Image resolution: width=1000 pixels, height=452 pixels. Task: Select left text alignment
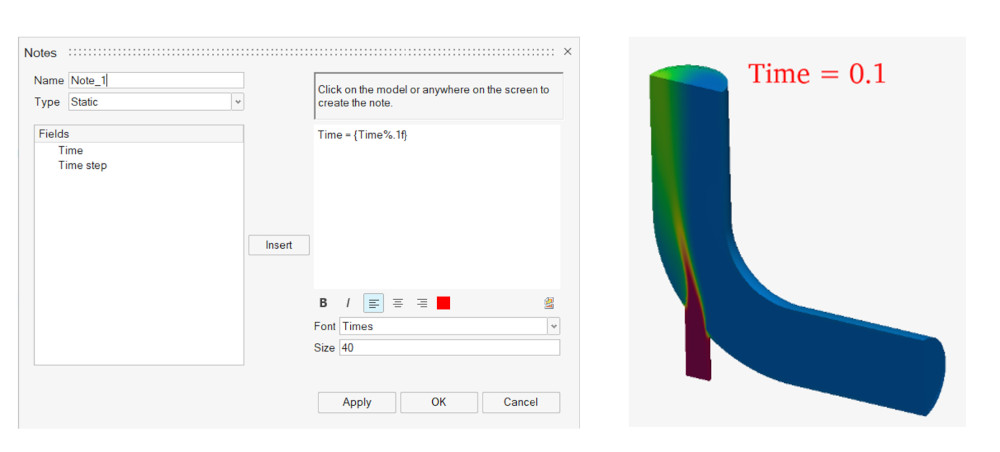pos(373,303)
